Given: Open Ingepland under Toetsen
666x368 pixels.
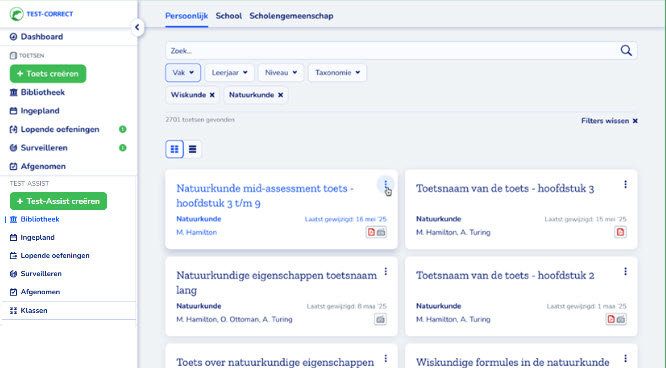Looking at the screenshot, I should (x=34, y=111).
